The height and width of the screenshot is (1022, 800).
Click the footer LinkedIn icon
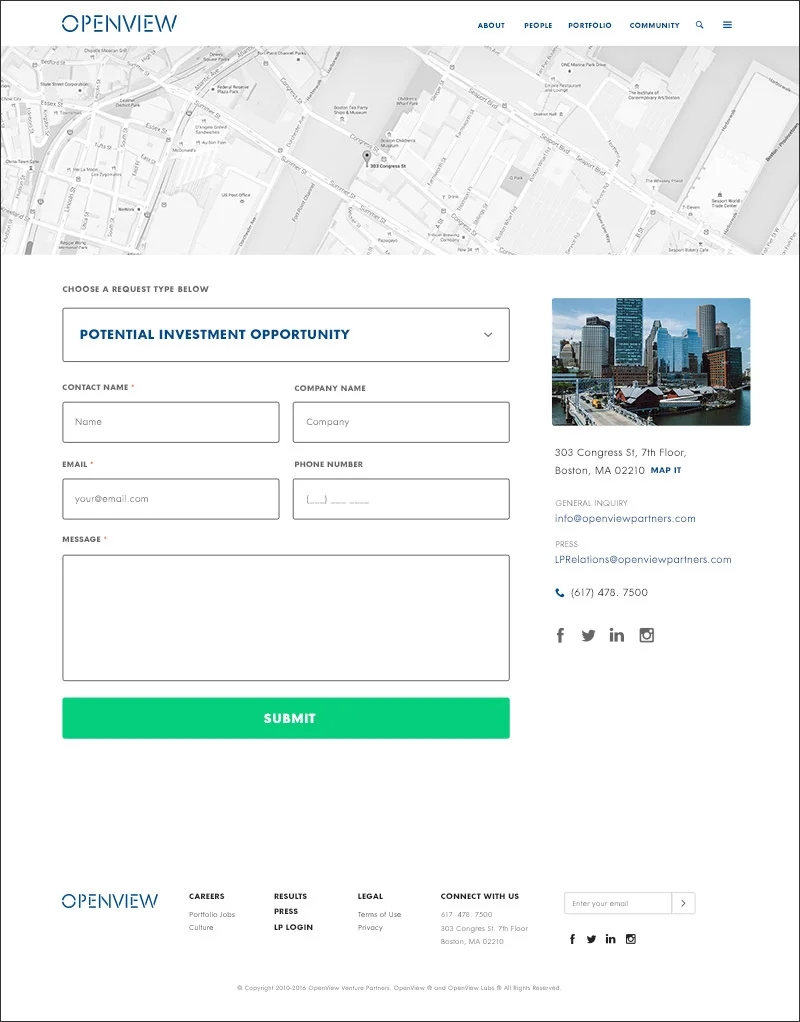(x=610, y=939)
